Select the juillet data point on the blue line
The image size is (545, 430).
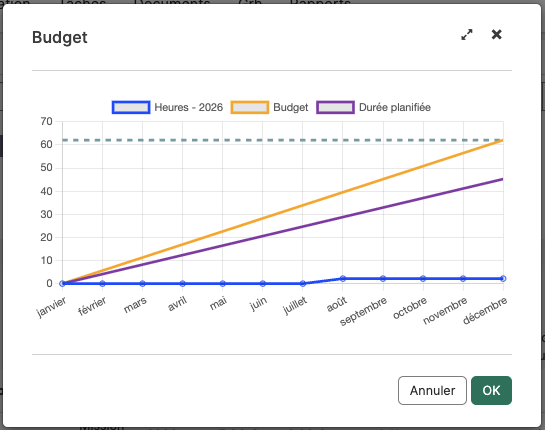(303, 284)
